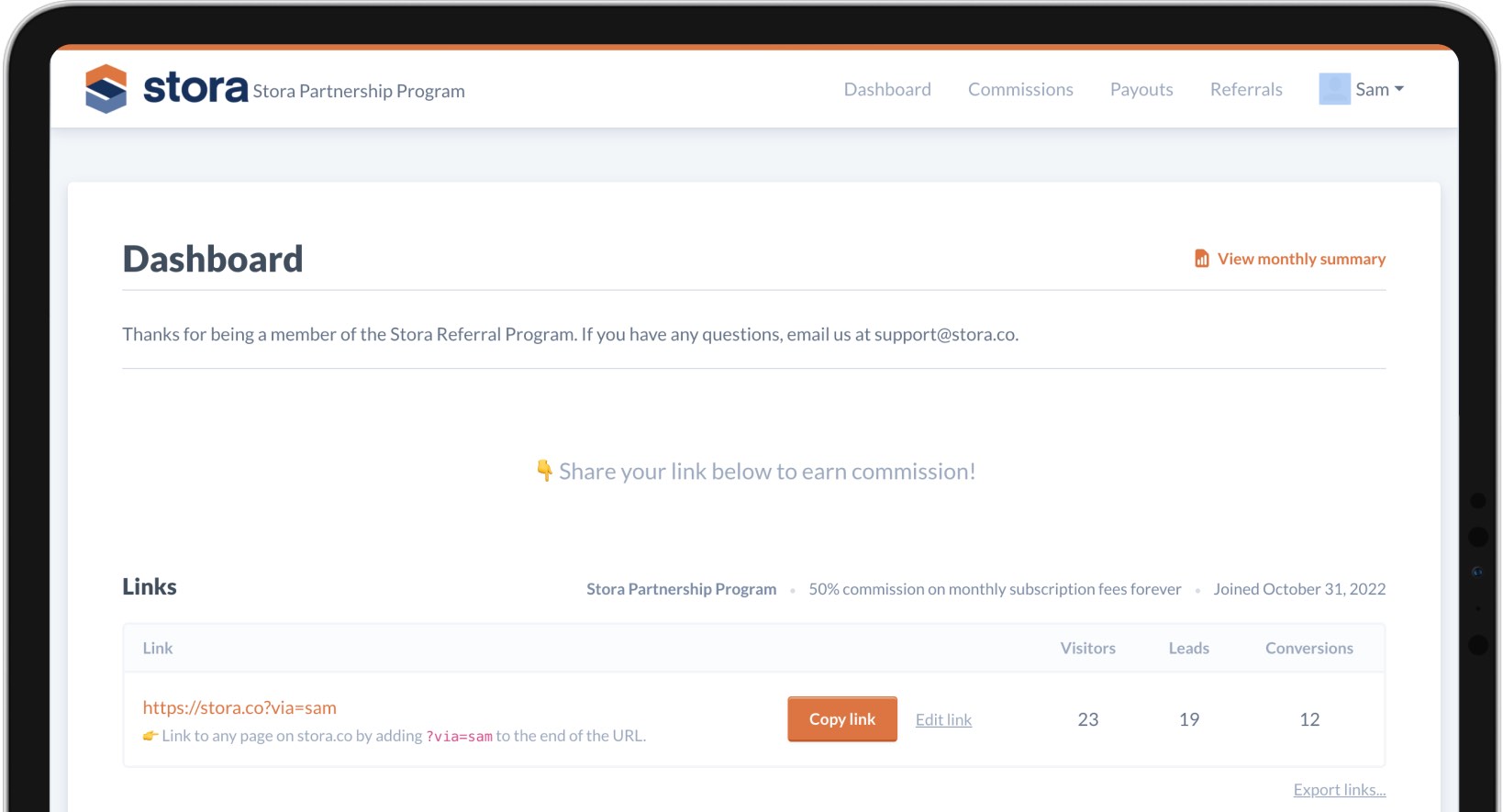The width and height of the screenshot is (1503, 812).
Task: Click the 50% commission description text
Action: [x=995, y=589]
